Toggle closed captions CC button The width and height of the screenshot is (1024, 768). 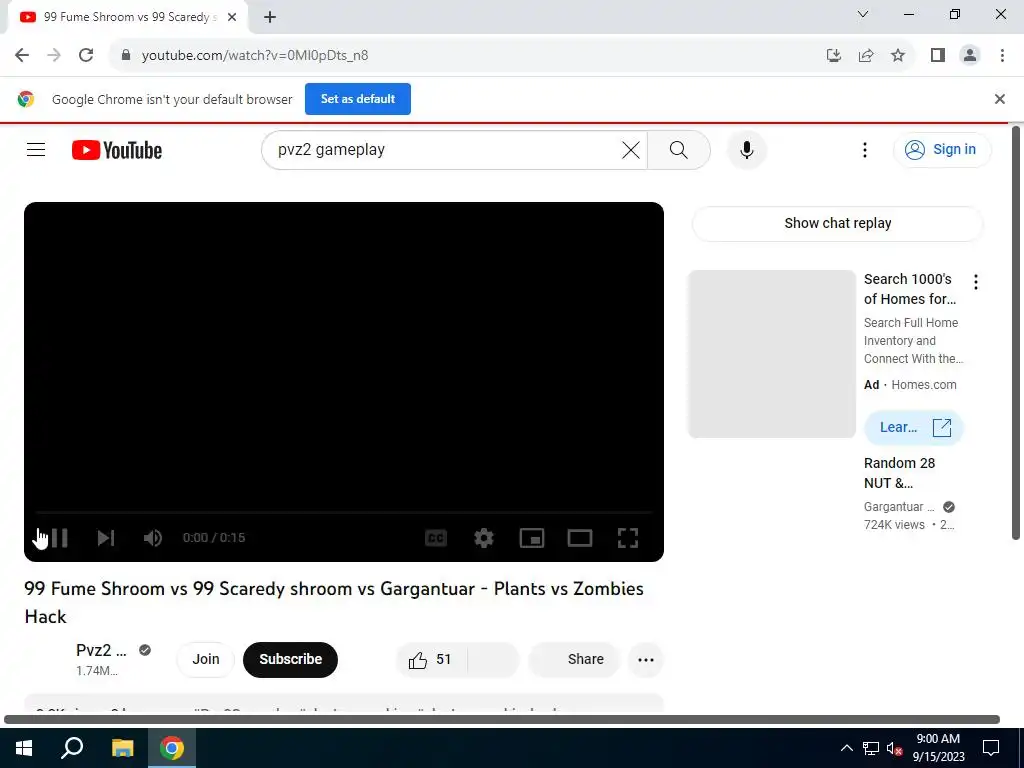click(x=436, y=537)
